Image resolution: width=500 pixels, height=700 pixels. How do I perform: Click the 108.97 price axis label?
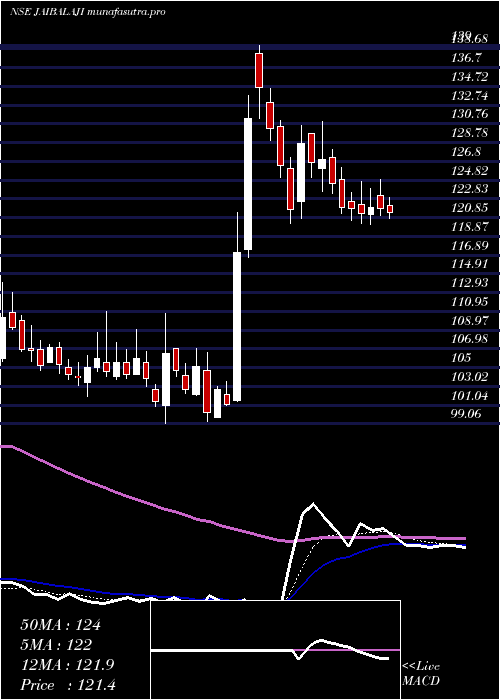pyautogui.click(x=470, y=321)
